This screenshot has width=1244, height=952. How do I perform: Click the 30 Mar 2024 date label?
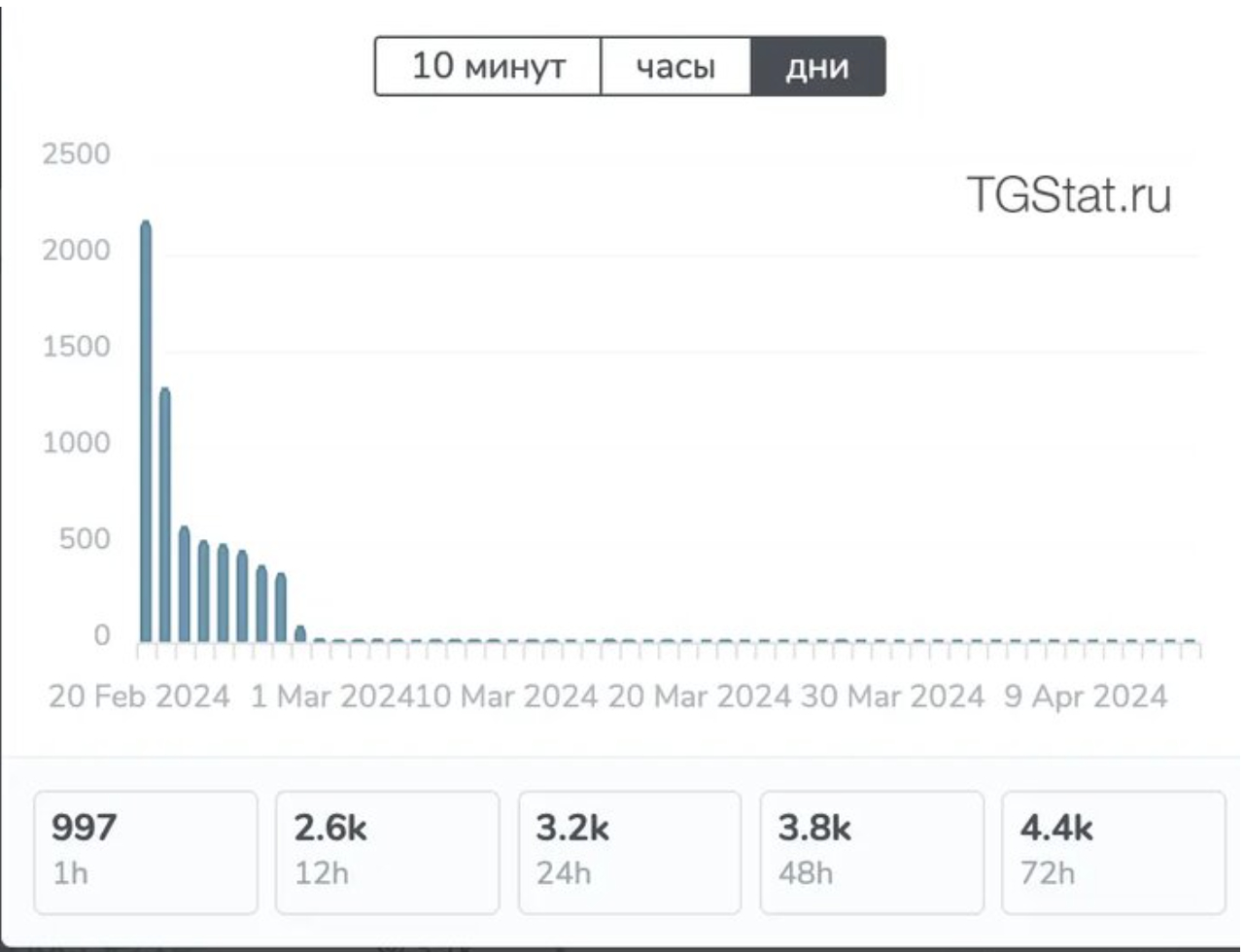coord(892,697)
